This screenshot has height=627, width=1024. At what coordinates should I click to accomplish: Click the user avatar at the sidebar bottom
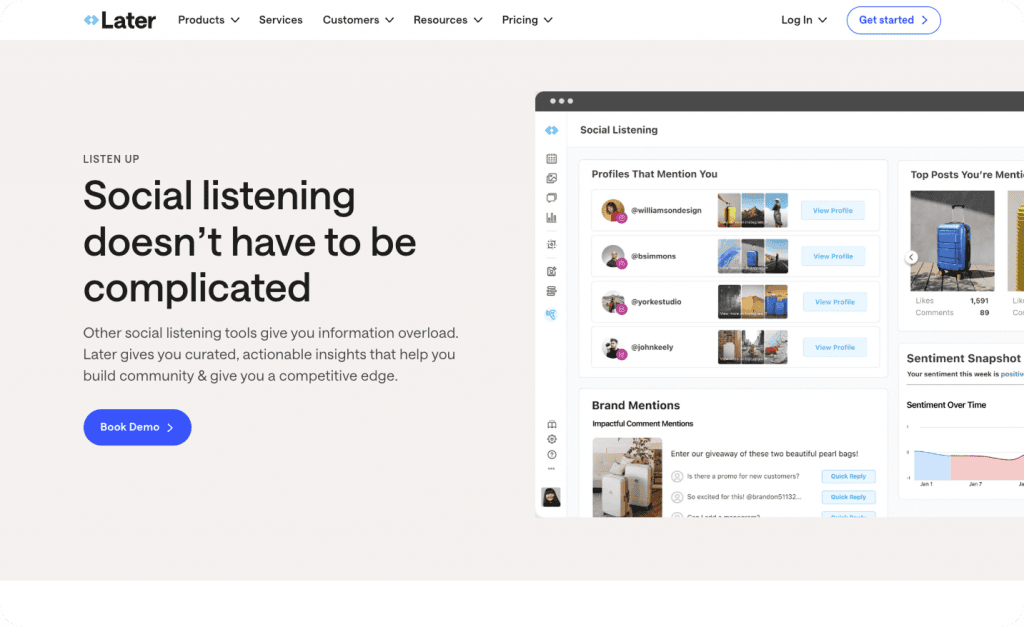[551, 497]
